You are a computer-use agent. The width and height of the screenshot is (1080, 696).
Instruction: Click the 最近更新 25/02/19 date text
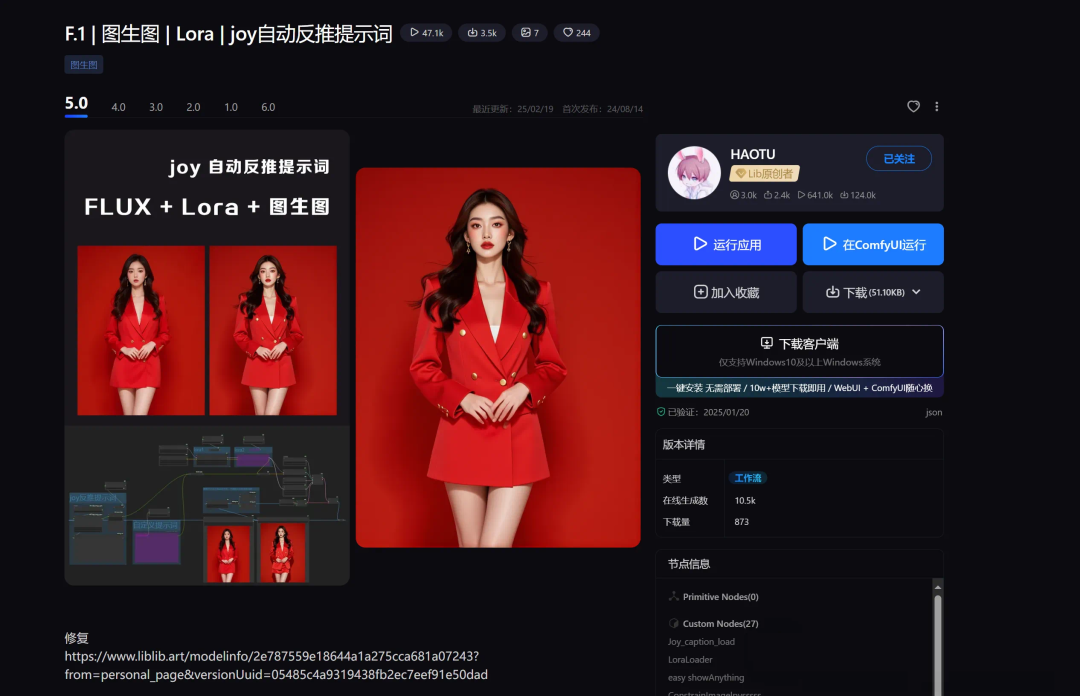coord(513,109)
